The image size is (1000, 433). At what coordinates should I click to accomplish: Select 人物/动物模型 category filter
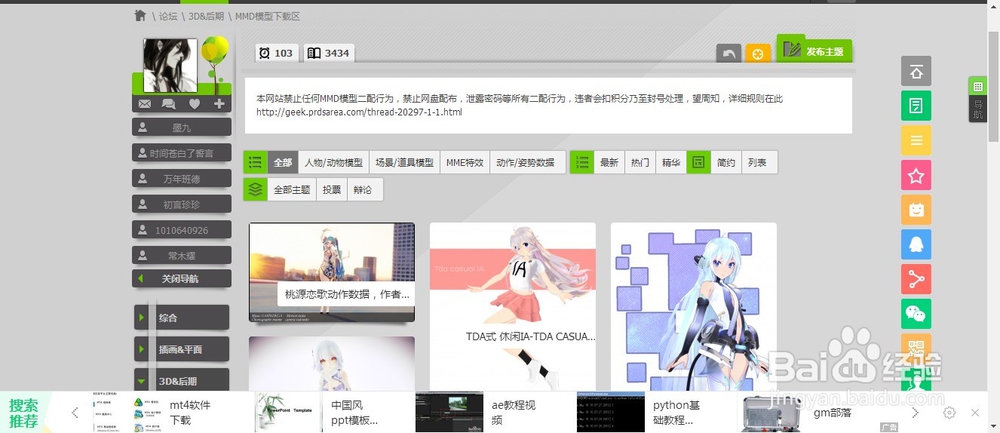coord(334,163)
